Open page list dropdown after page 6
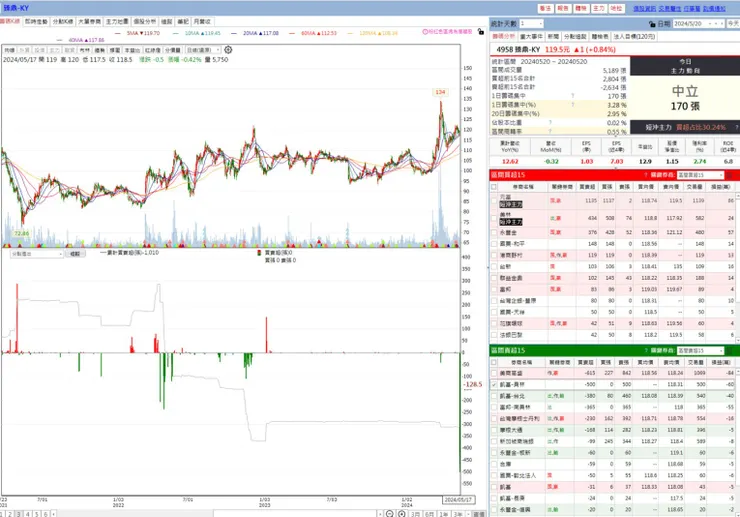Image resolution: width=740 pixels, height=517 pixels. coord(53,514)
